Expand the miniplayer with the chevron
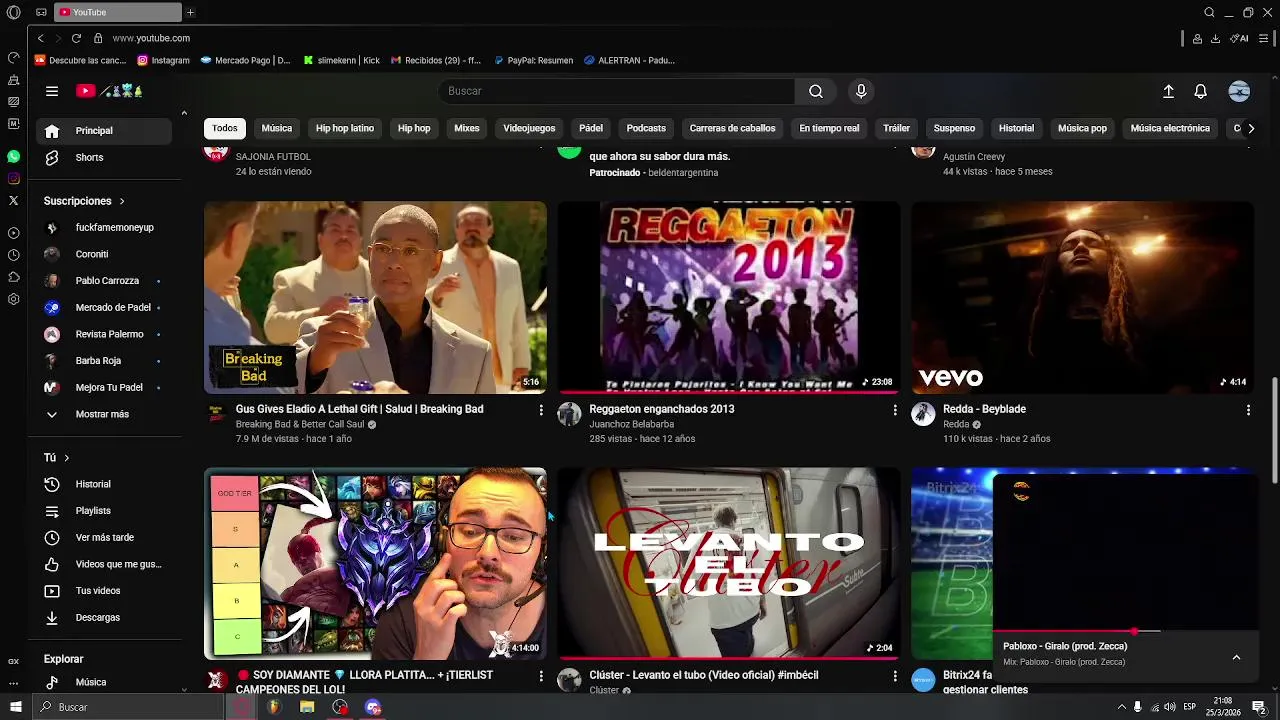This screenshot has width=1280, height=720. 1236,657
